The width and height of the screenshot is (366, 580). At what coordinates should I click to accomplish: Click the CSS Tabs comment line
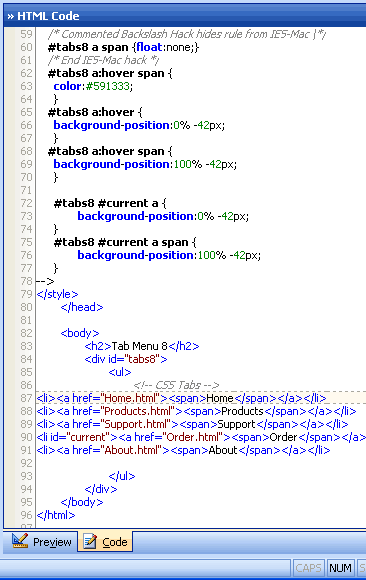176,385
